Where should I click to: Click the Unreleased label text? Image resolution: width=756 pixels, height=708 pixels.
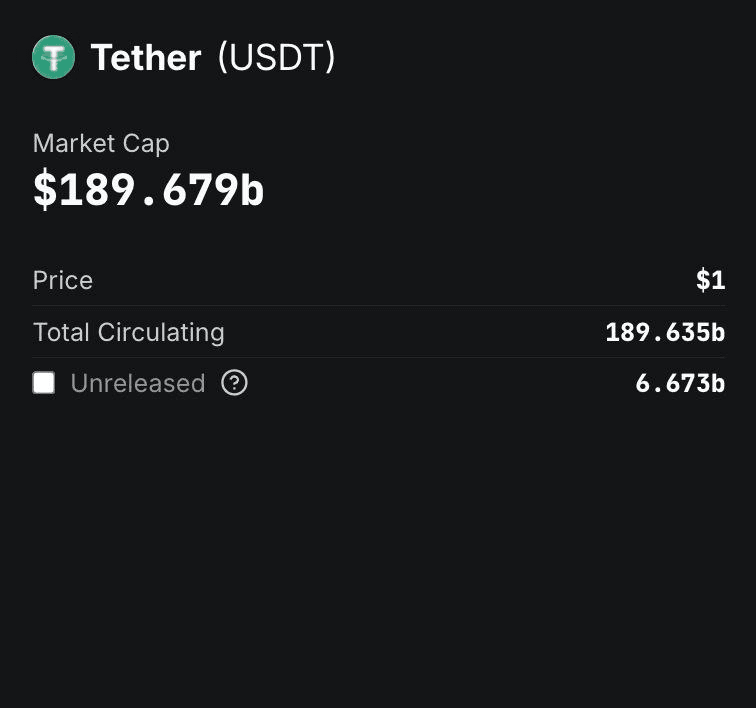pos(137,383)
